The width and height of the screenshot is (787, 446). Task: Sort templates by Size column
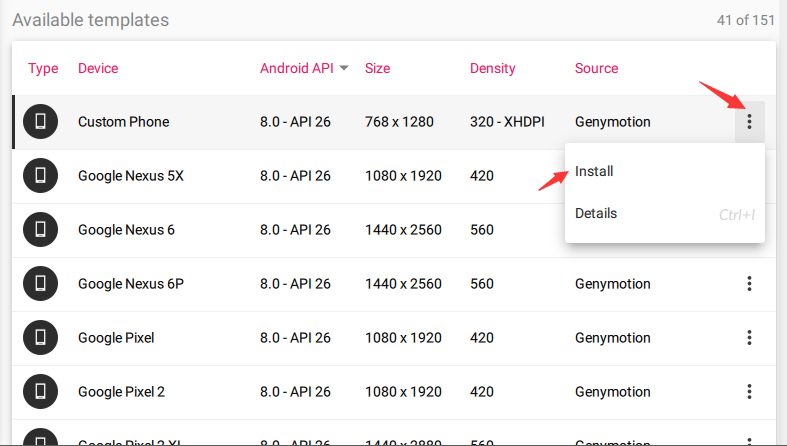tap(377, 68)
